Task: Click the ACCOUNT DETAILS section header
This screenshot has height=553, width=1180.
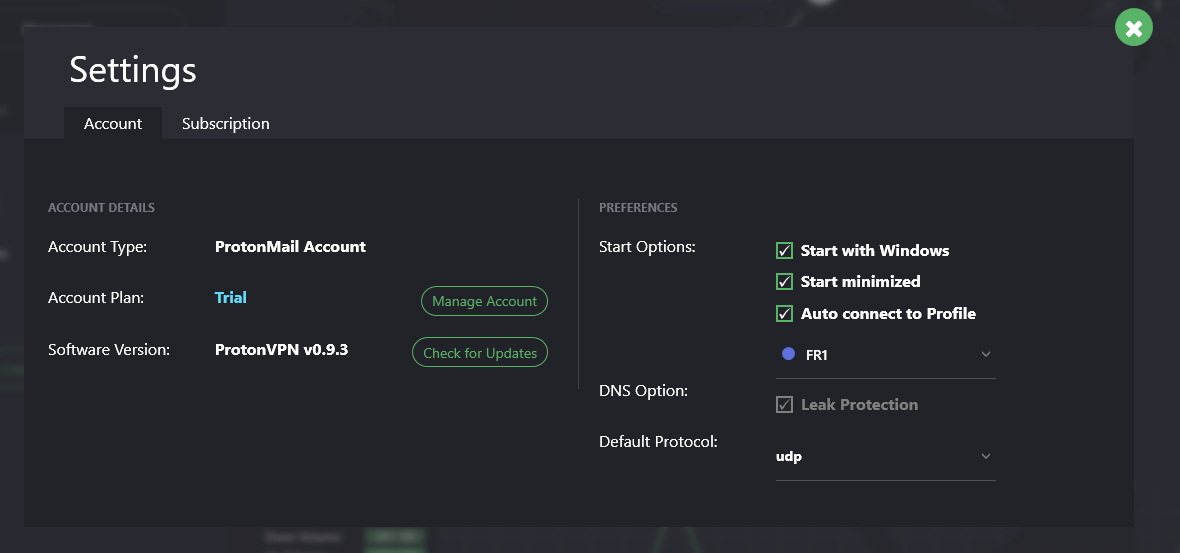Action: point(102,208)
